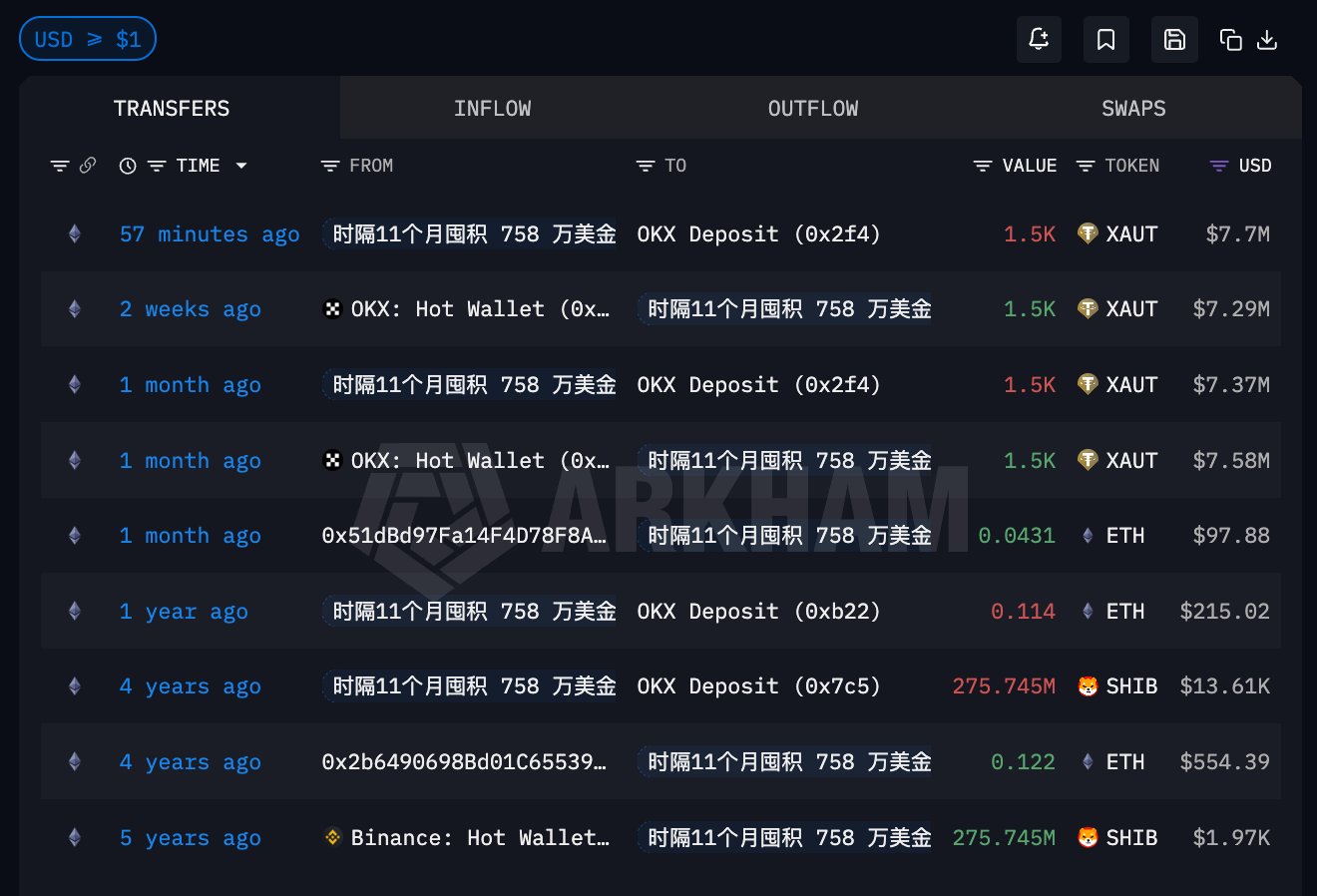The width and height of the screenshot is (1317, 896).
Task: Open the USD column filter
Action: [1218, 166]
